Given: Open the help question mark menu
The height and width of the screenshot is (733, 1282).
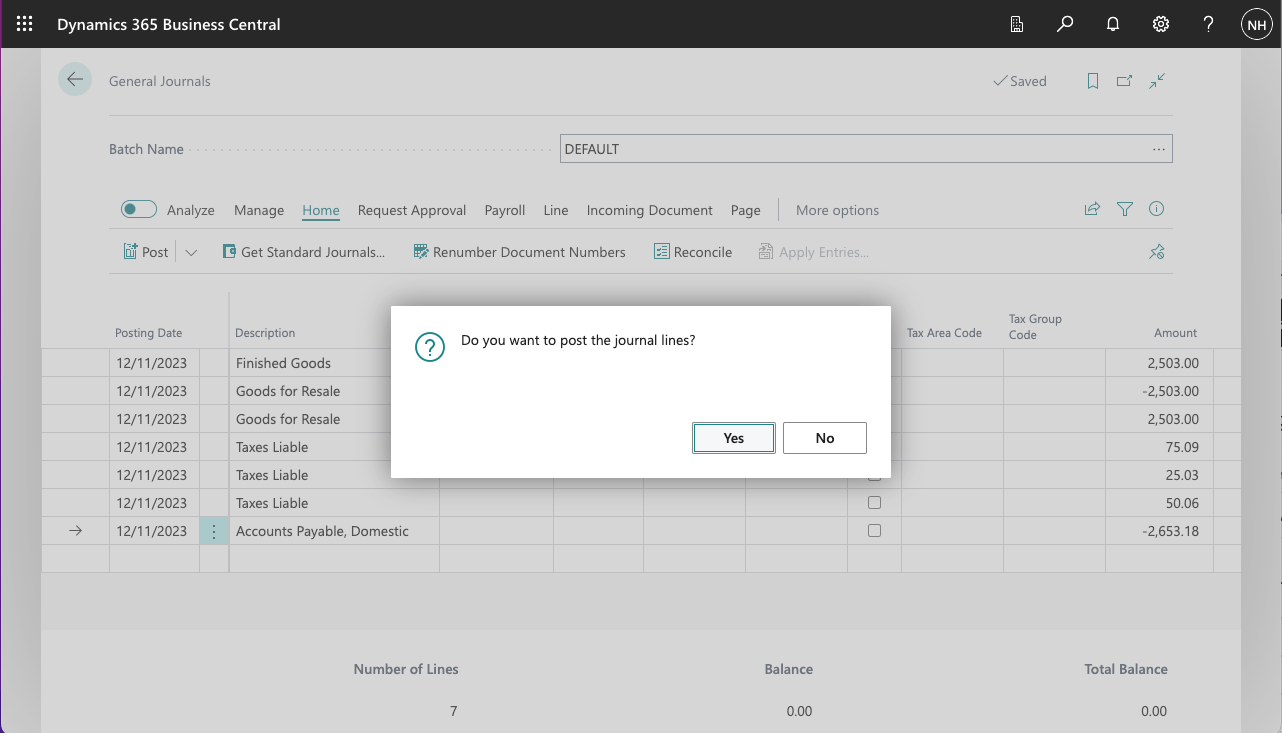Looking at the screenshot, I should tap(1209, 24).
